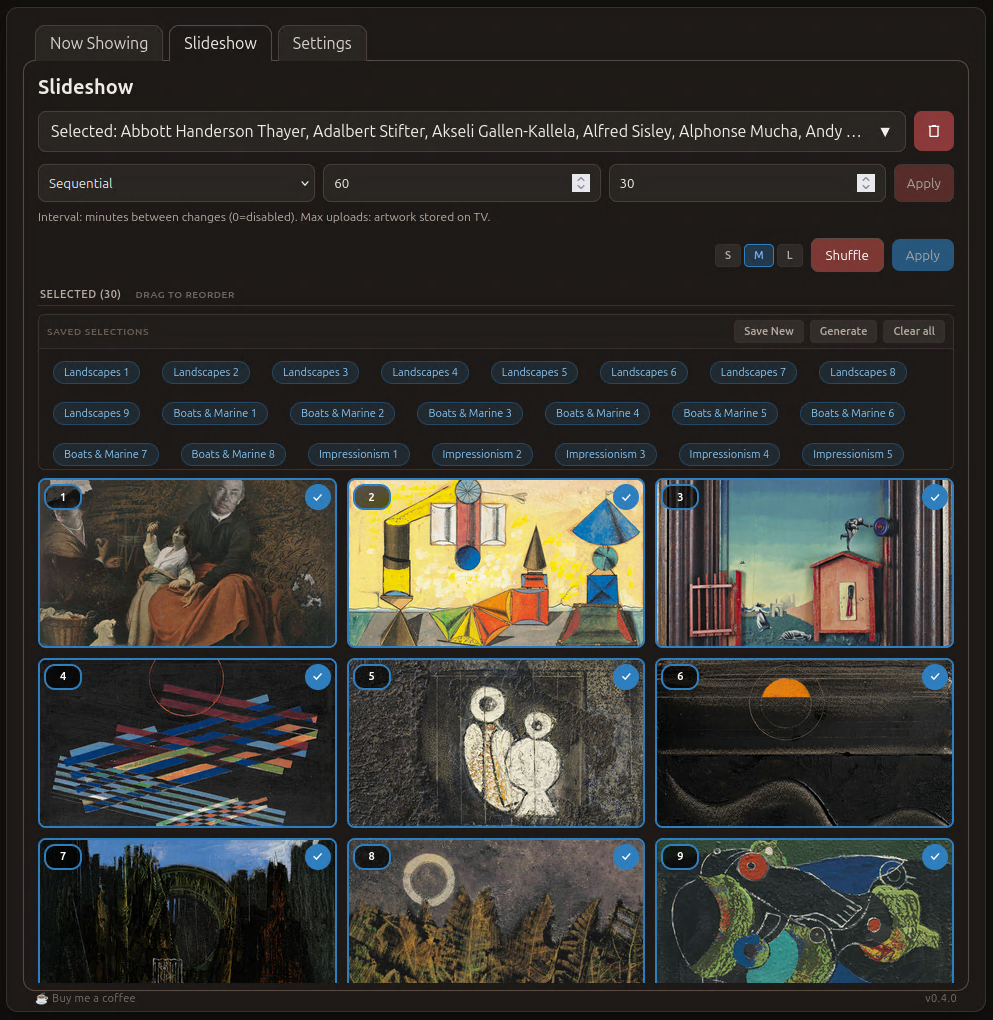Click Save New selection button

[x=769, y=331]
